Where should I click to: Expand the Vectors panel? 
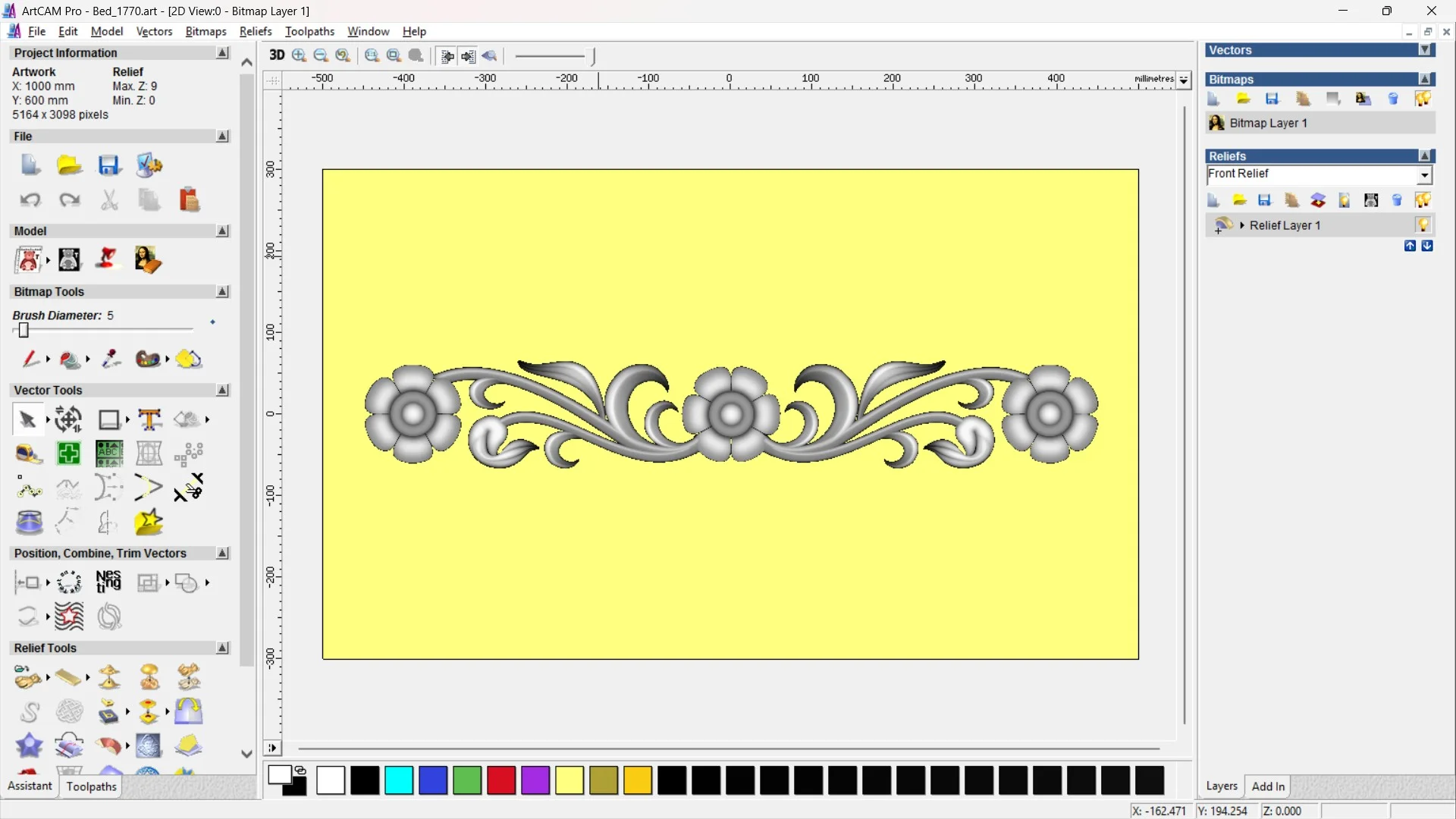pos(1425,50)
